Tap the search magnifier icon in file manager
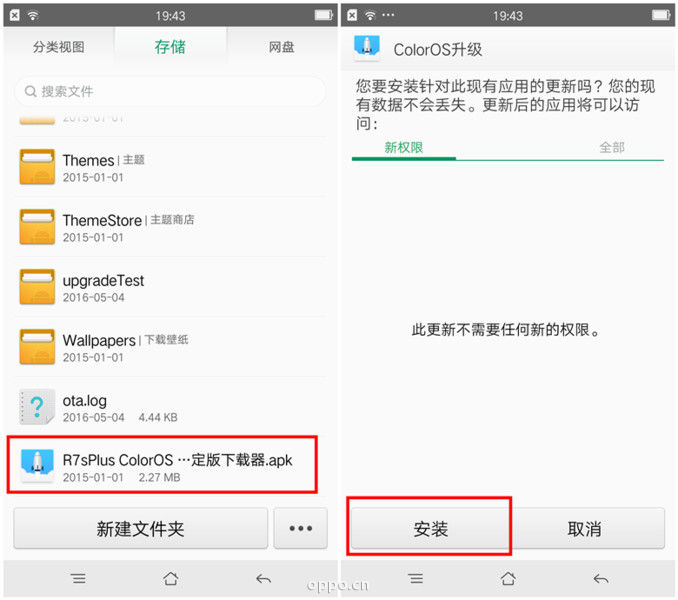Viewport: 678px width, 600px height. tap(30, 91)
